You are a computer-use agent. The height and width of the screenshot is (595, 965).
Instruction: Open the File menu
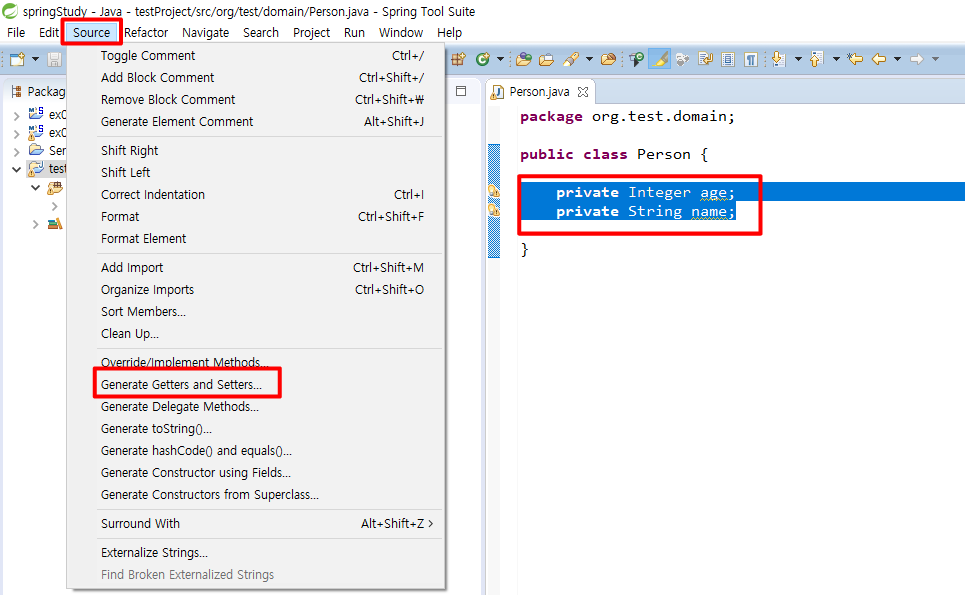coord(16,33)
